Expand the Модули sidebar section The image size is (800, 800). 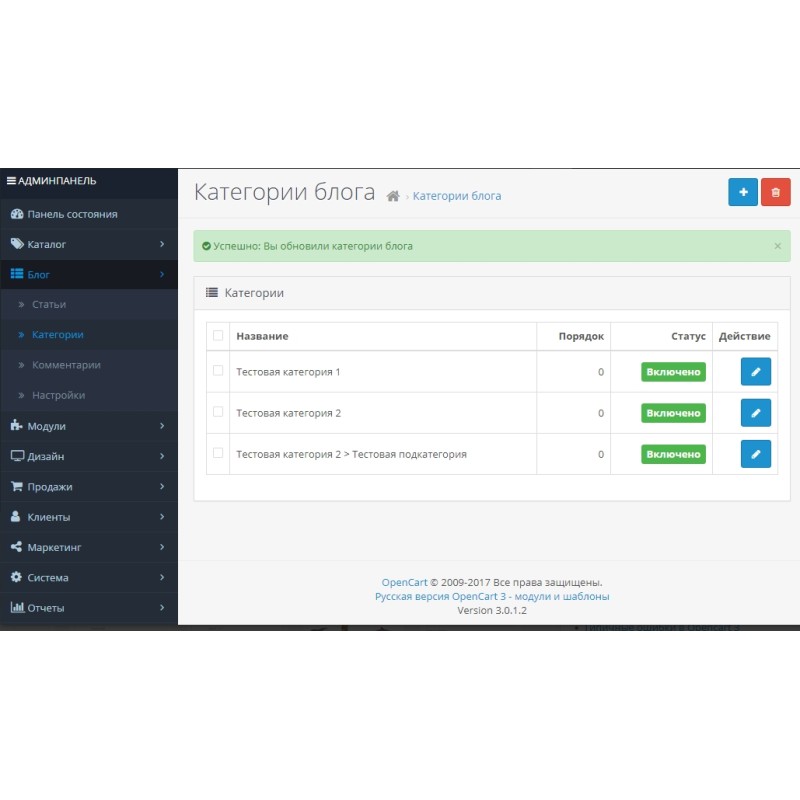coord(88,426)
